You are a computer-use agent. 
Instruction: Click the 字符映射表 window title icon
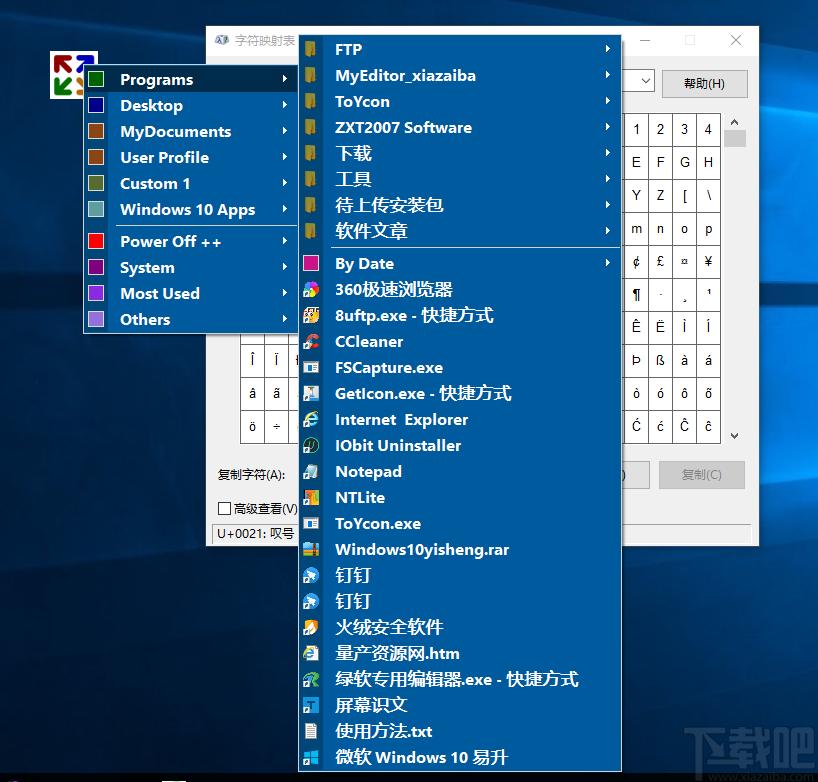pyautogui.click(x=222, y=40)
